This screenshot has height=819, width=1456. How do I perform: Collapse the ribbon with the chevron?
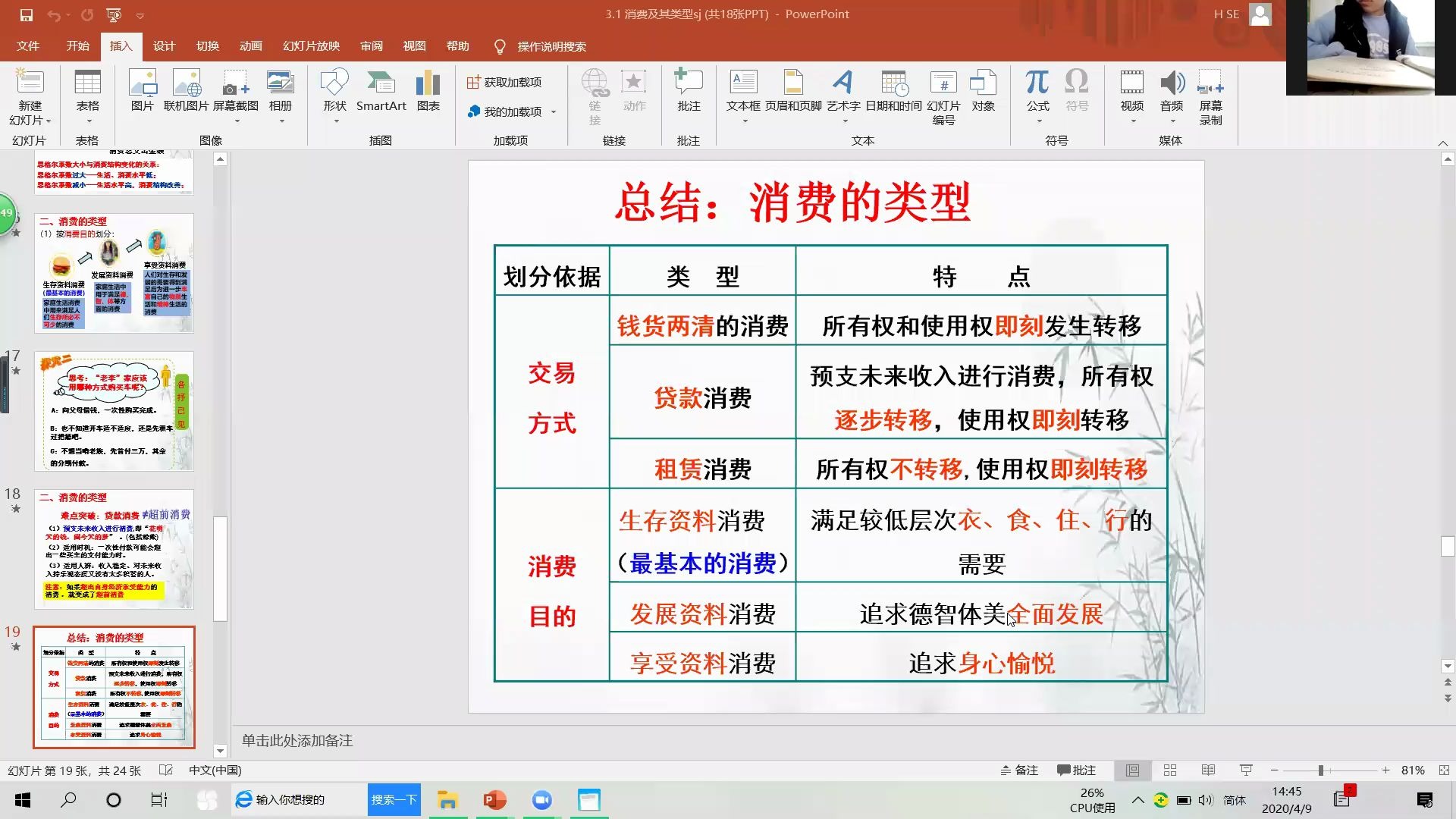1442,143
